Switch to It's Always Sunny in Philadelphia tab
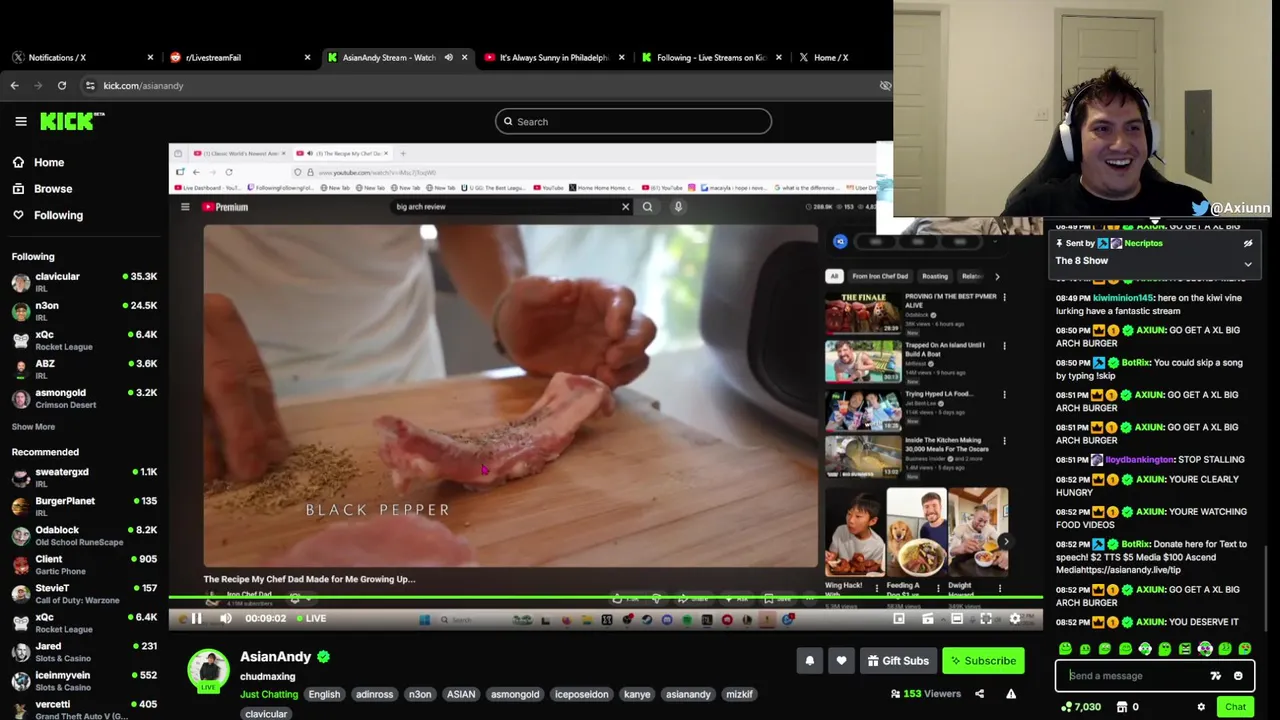1280x720 pixels. coord(554,57)
